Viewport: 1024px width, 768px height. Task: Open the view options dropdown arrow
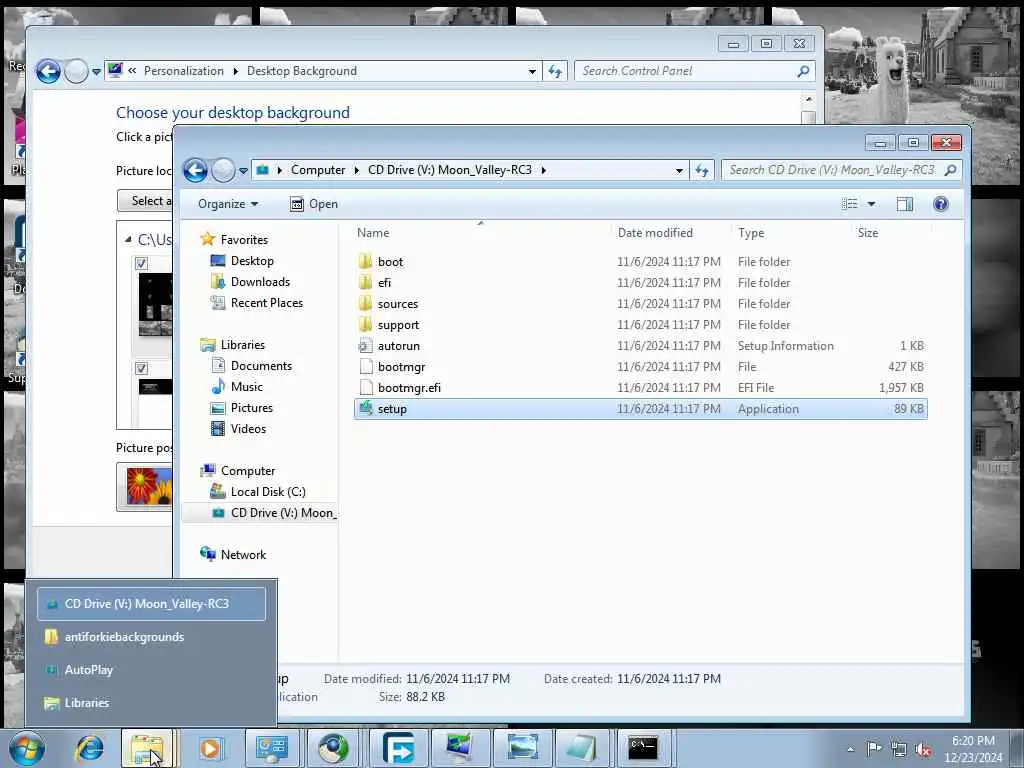pos(871,204)
